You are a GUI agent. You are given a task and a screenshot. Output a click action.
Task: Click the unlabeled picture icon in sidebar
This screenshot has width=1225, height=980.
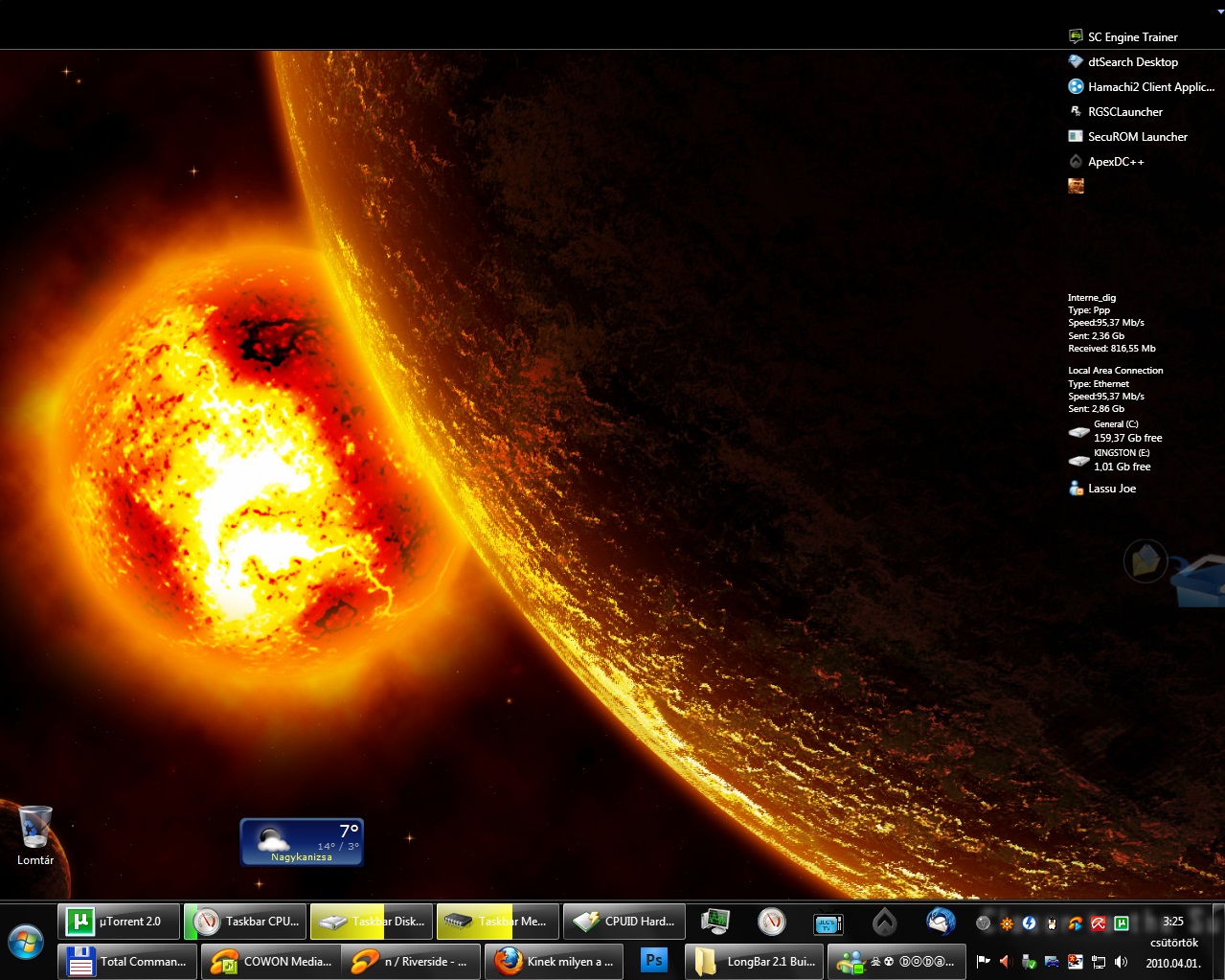pyautogui.click(x=1076, y=186)
